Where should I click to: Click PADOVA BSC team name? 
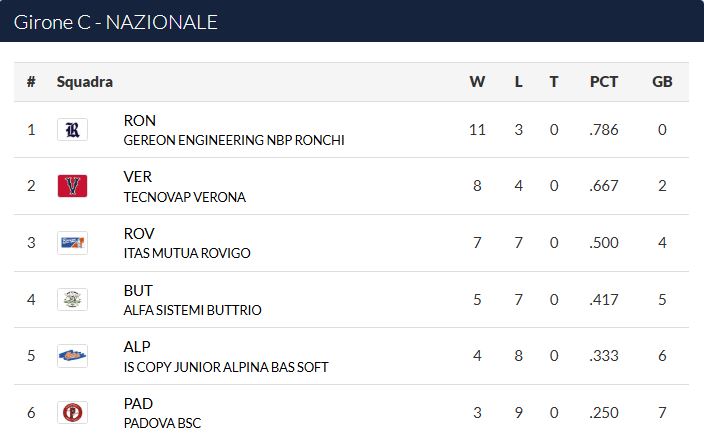pos(162,423)
